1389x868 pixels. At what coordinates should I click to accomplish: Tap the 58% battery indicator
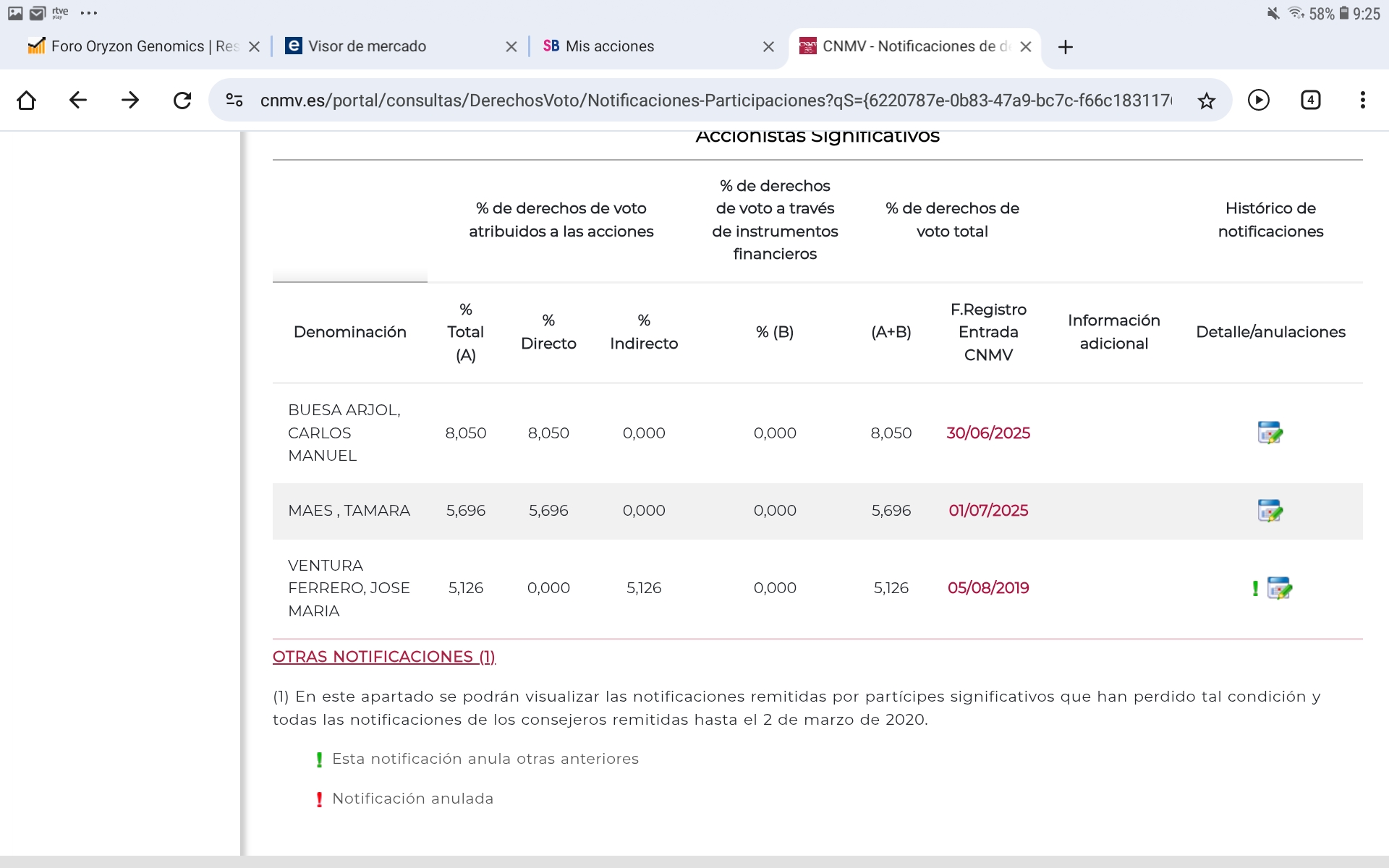pyautogui.click(x=1329, y=14)
